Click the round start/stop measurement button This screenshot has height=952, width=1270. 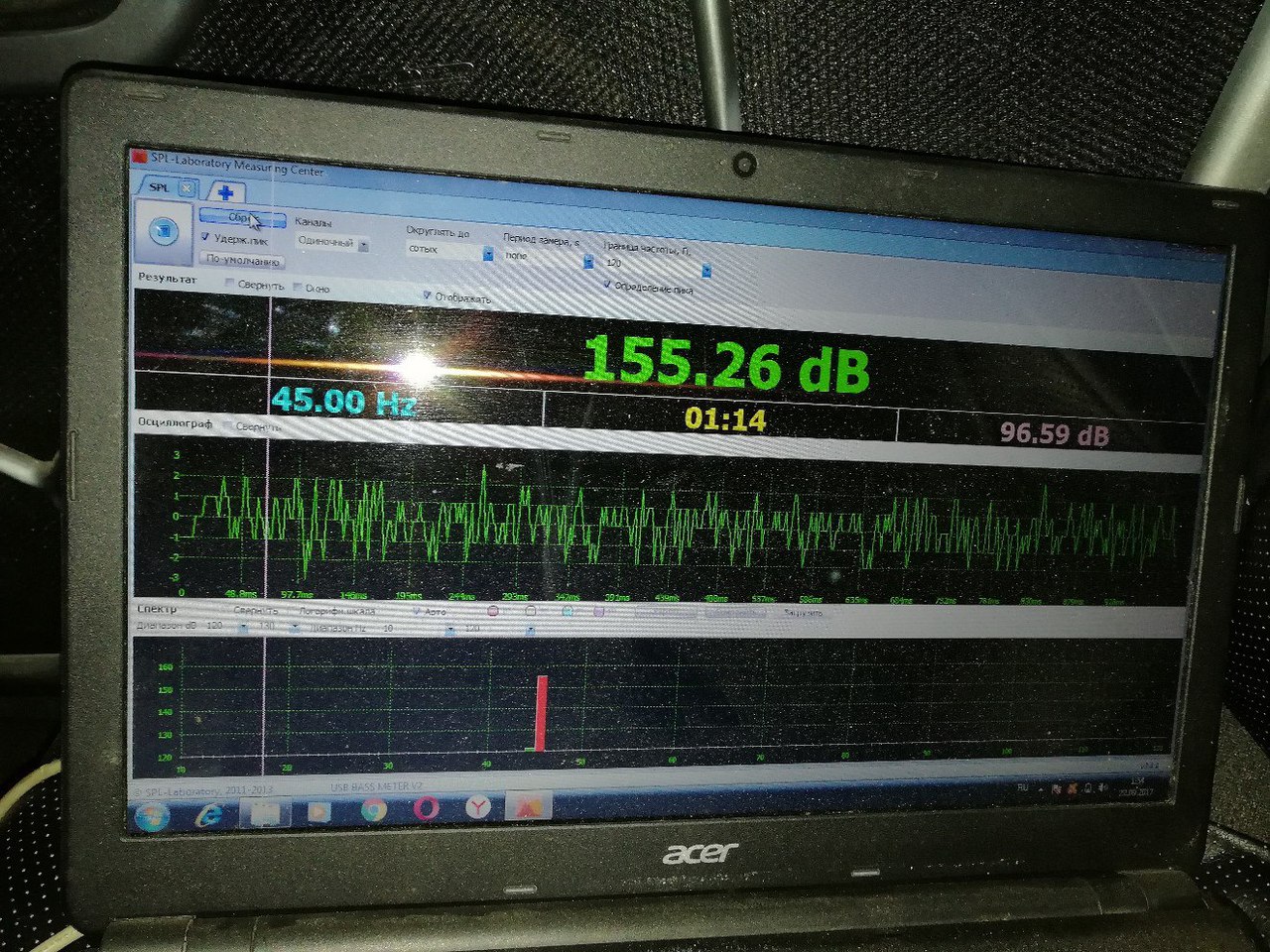(162, 231)
